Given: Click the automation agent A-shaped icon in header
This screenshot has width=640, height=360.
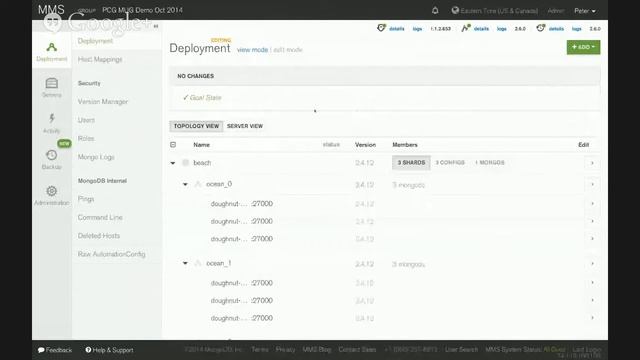Looking at the screenshot, I should [466, 28].
